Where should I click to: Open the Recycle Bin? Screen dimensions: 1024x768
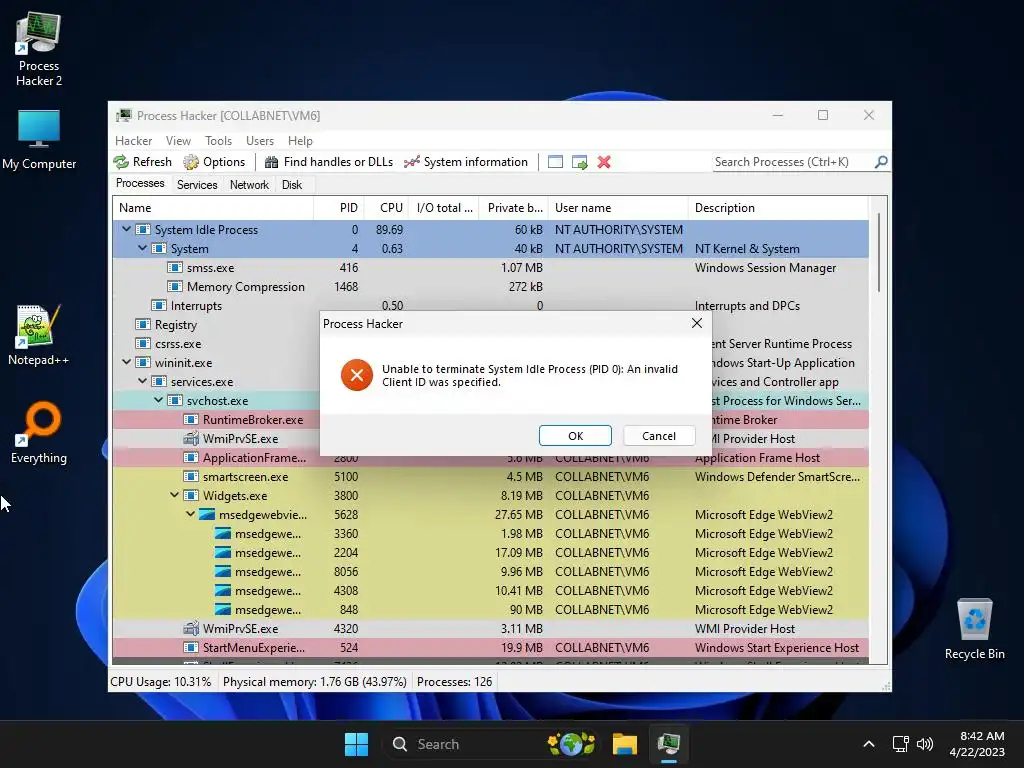pos(974,629)
